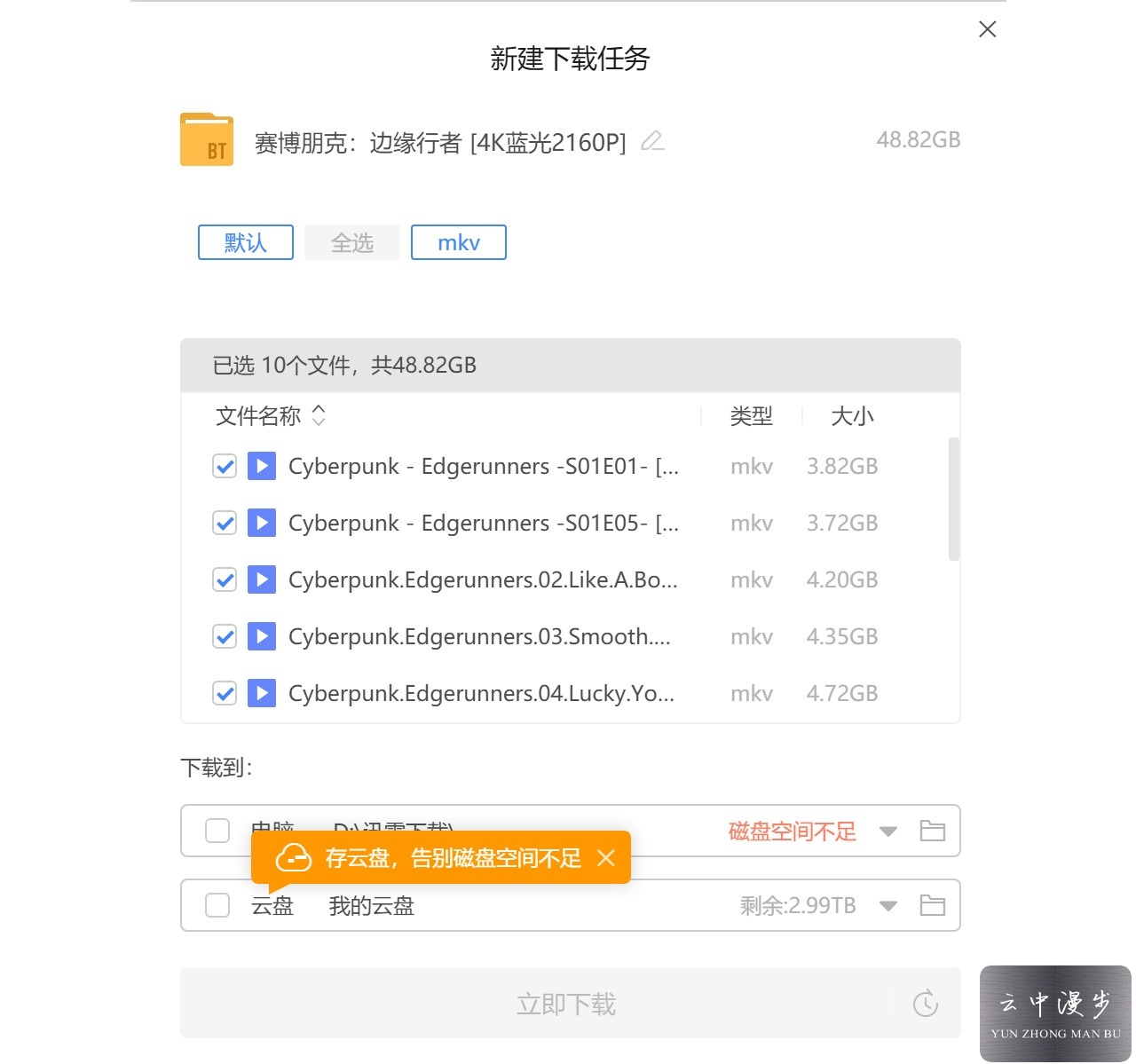This screenshot has height=1064, width=1136.
Task: Click the 4.35GB size value
Action: [842, 637]
